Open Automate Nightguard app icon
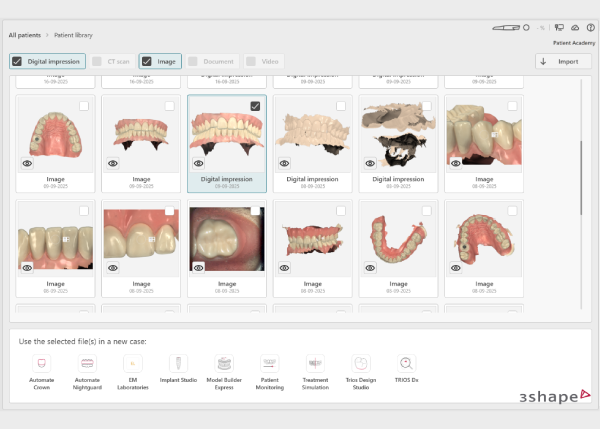The width and height of the screenshot is (600, 429). (87, 363)
